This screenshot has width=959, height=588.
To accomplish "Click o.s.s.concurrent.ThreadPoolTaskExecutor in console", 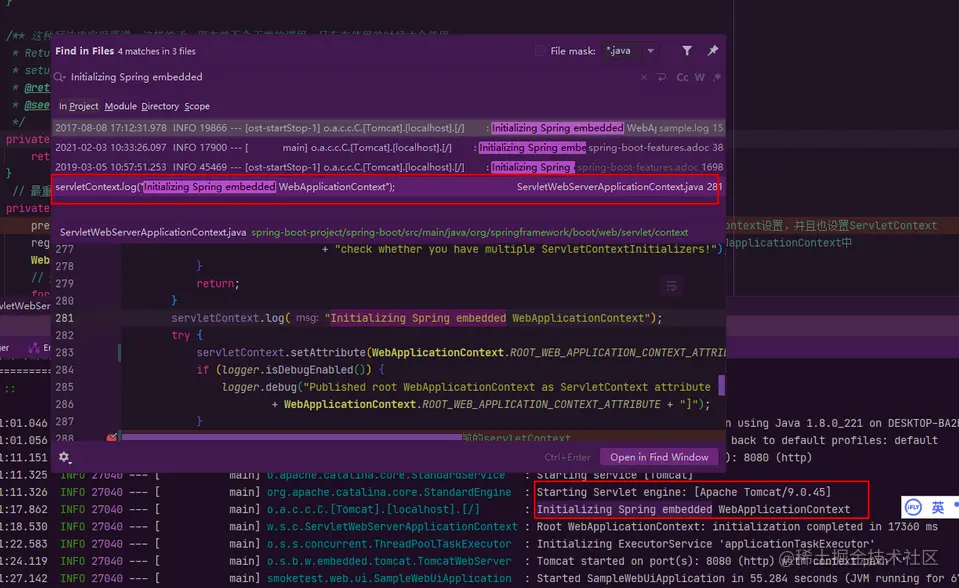I will 389,543.
